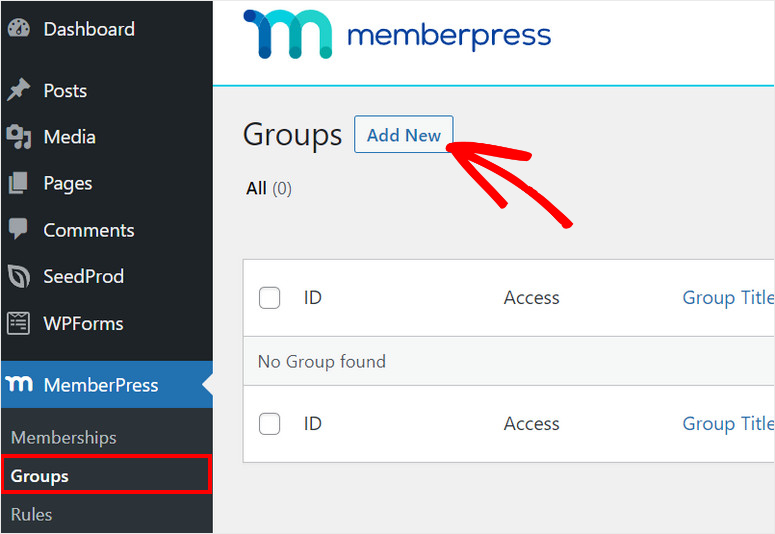Click the Dashboard gauge icon
The width and height of the screenshot is (775, 534).
coord(19,29)
